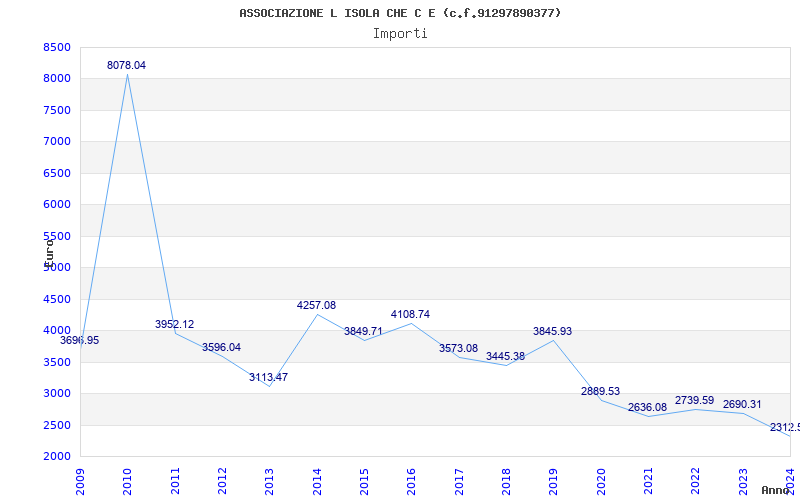Screen dimensions: 800x500
Task: Click the 2023 x-axis year label
Action: (x=743, y=481)
